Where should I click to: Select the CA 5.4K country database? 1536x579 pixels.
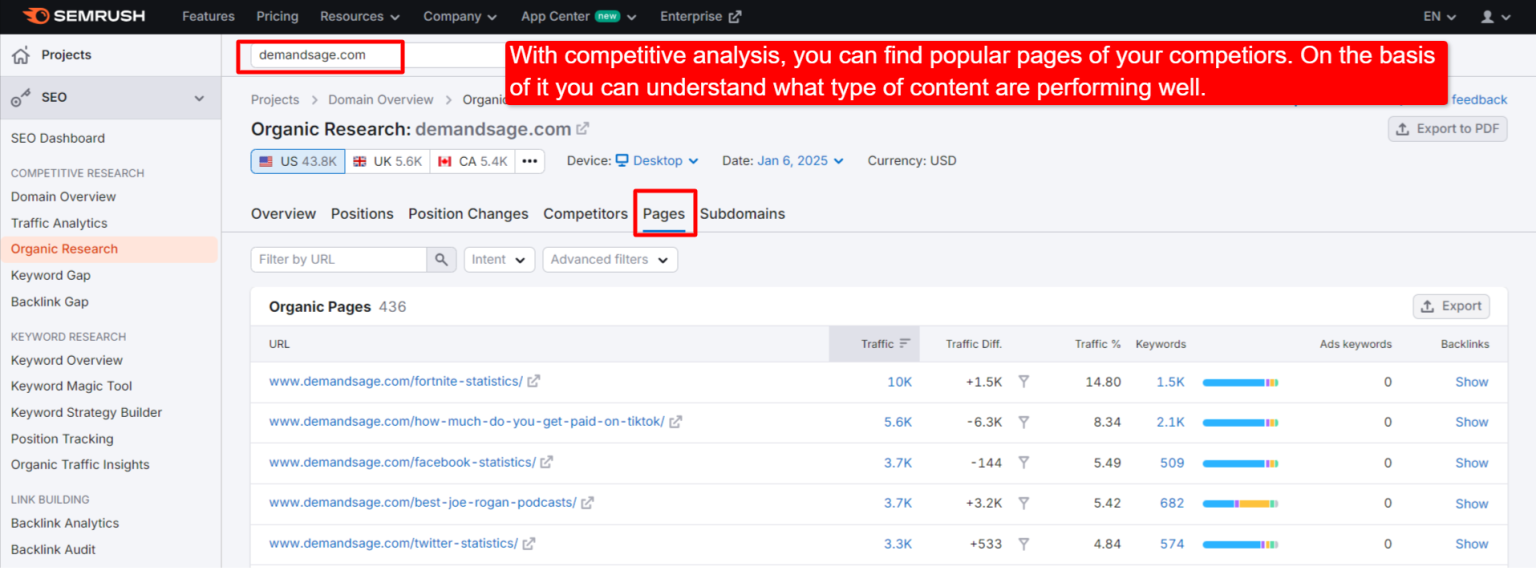coord(471,160)
